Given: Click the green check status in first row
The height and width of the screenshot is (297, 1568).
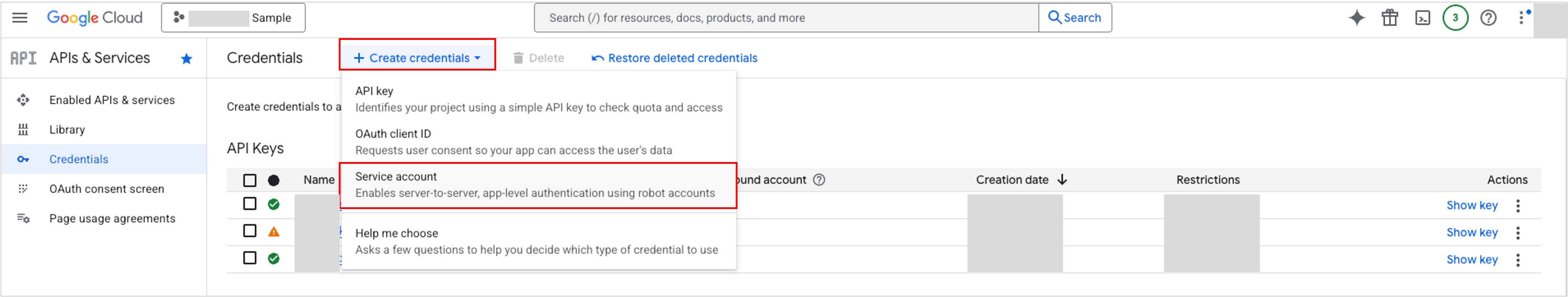Looking at the screenshot, I should point(274,204).
